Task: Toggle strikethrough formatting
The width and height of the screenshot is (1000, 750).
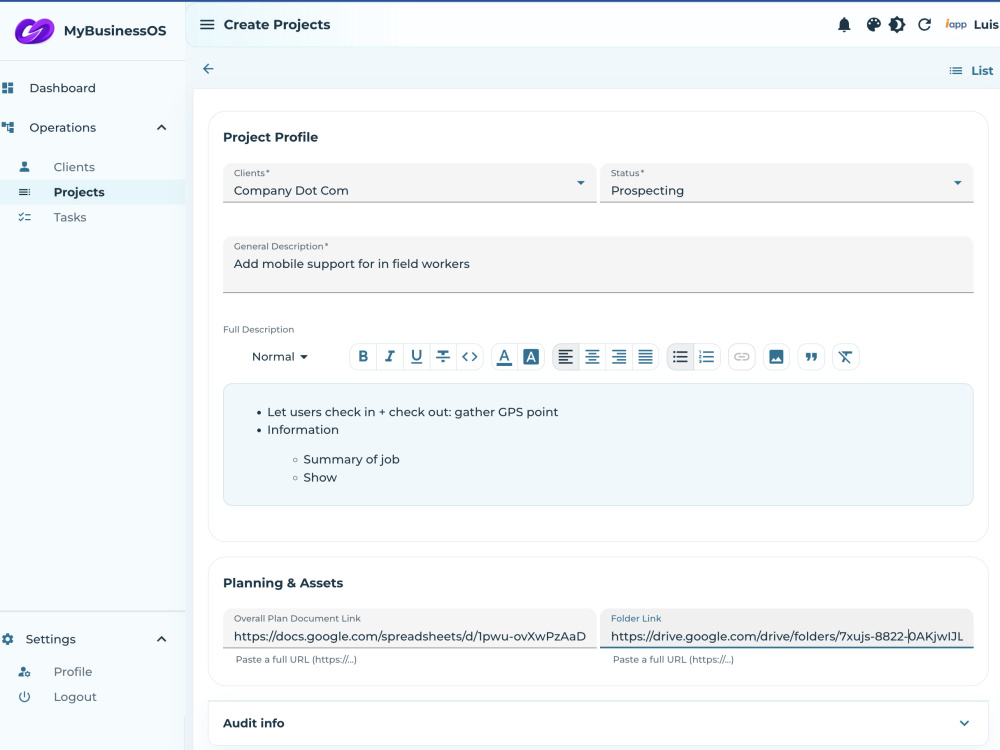Action: click(443, 357)
